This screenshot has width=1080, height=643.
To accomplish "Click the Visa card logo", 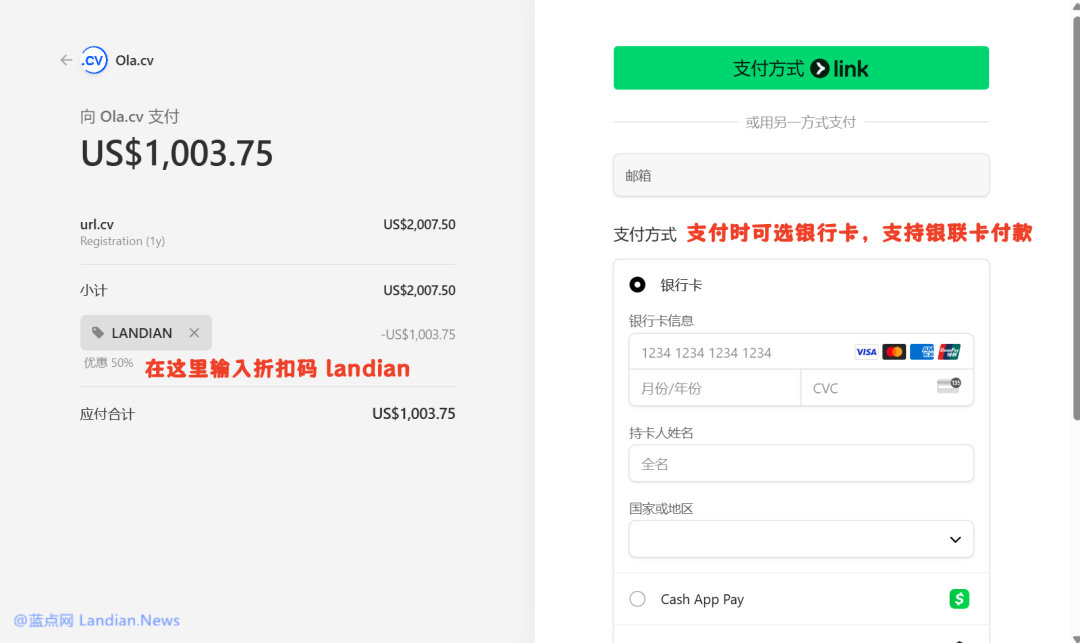I will [866, 352].
